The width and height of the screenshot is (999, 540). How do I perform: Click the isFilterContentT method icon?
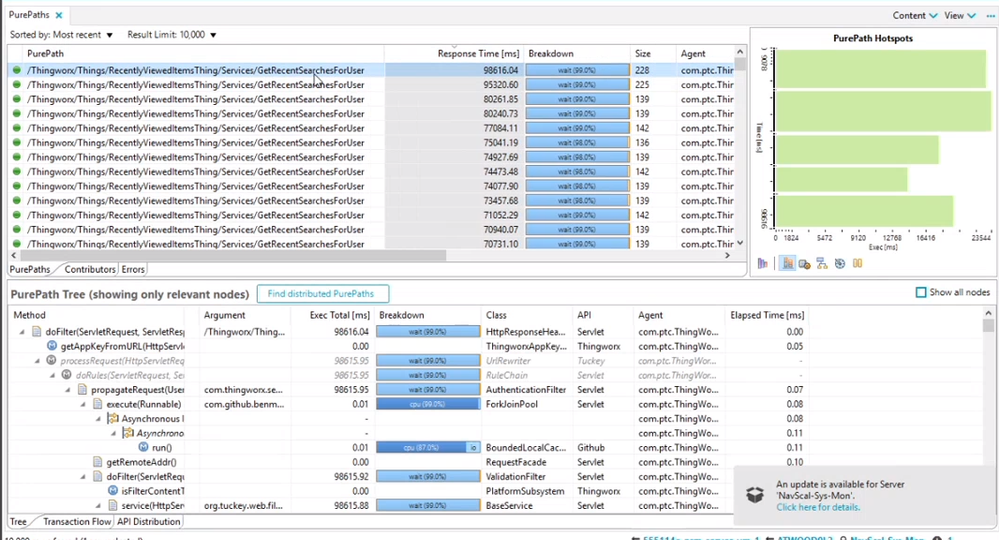[113, 490]
